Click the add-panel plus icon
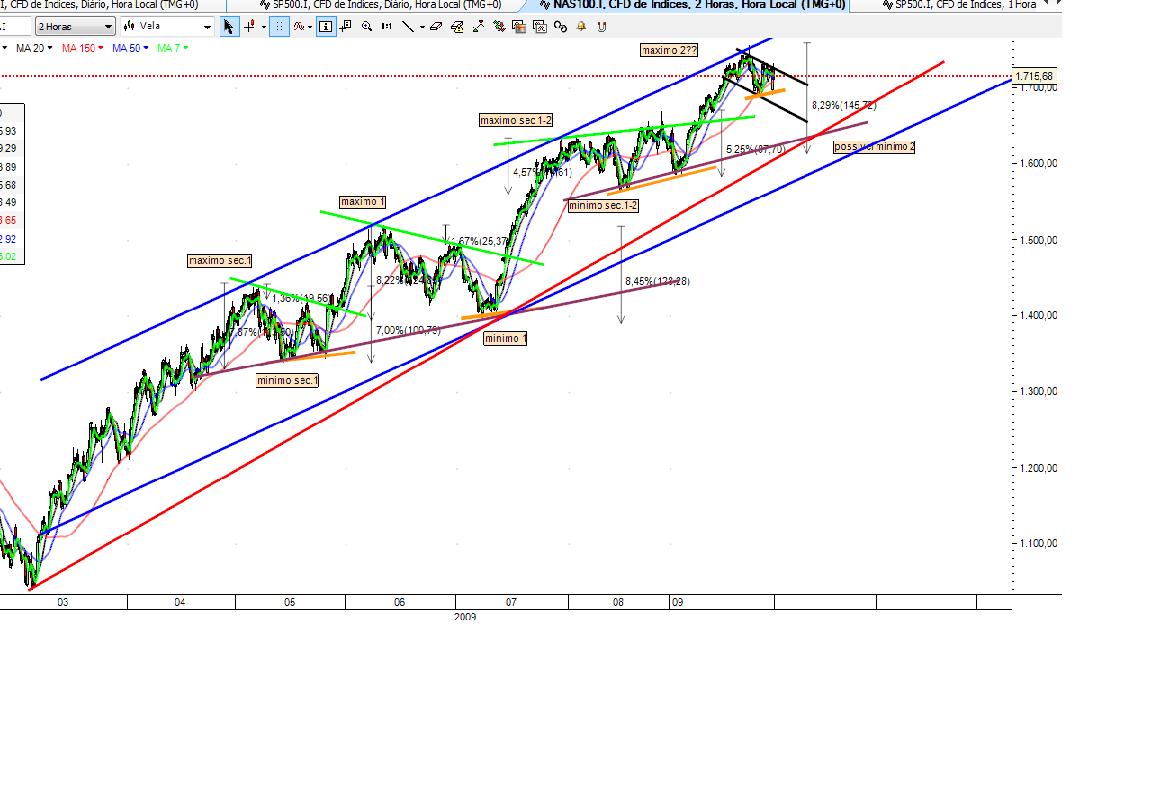Screen dimensions: 1152x800 [x=345, y=26]
